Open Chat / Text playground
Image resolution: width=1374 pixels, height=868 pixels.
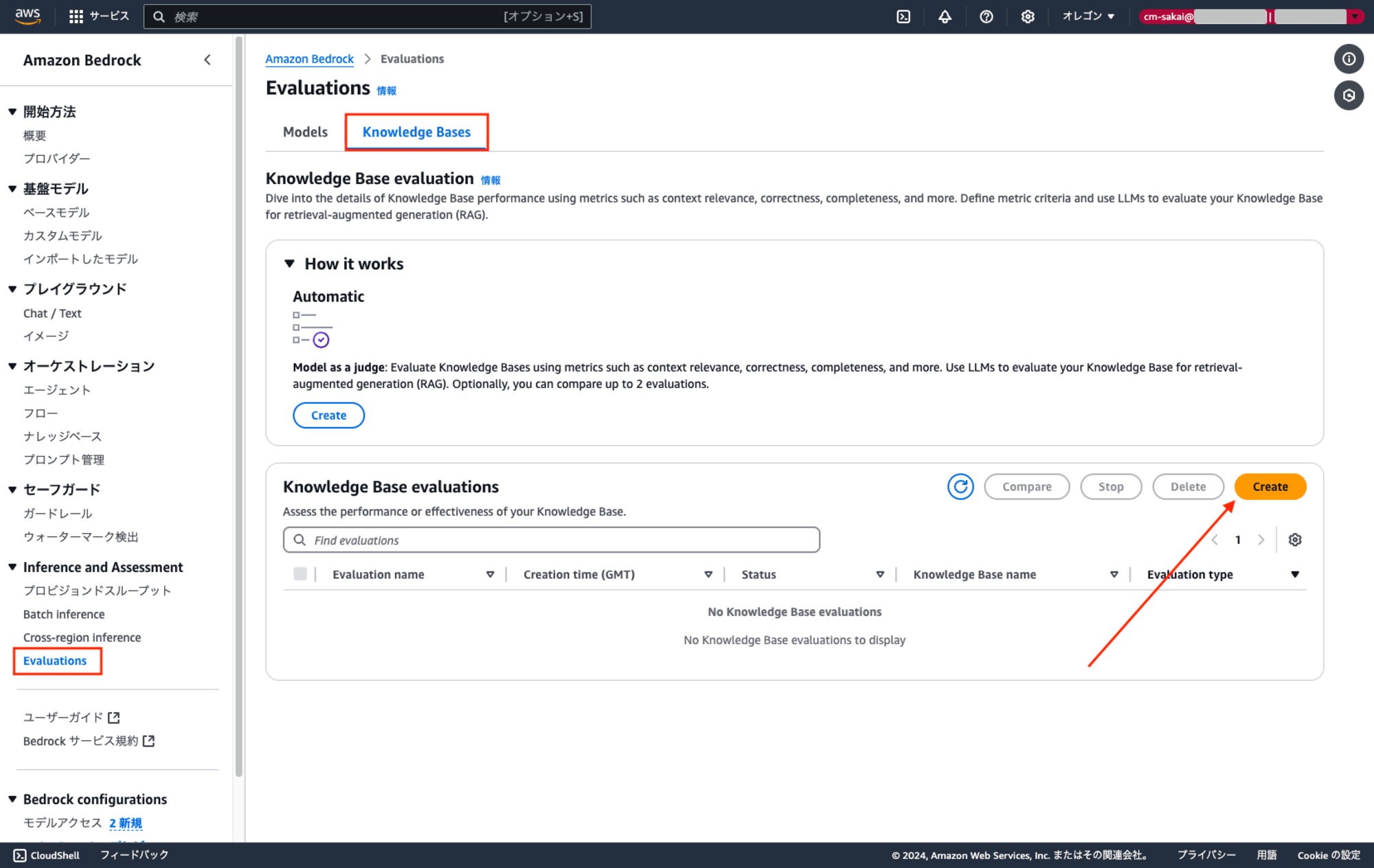coord(52,314)
